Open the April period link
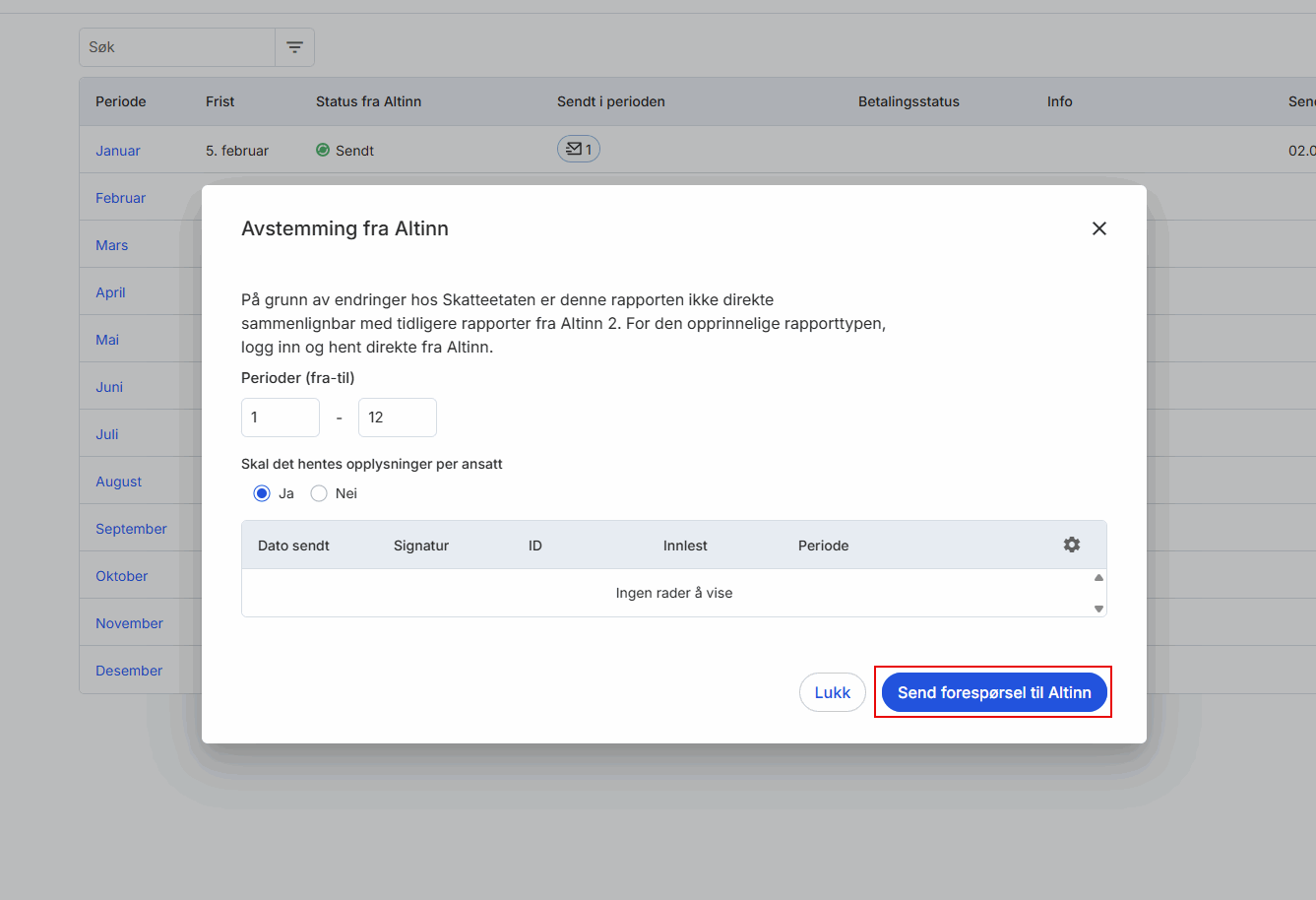 110,292
